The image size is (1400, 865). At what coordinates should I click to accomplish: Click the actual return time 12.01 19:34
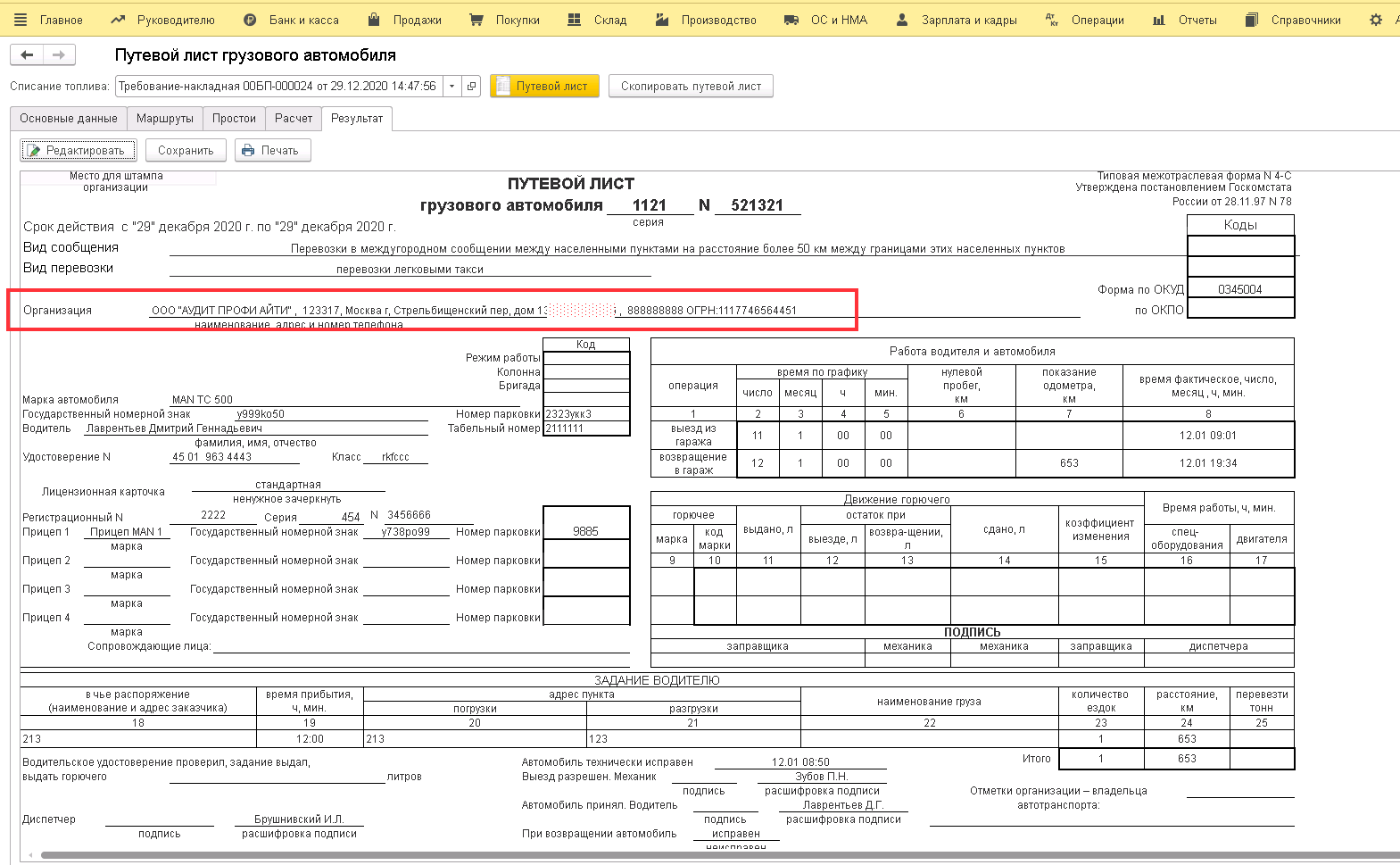coord(1208,463)
